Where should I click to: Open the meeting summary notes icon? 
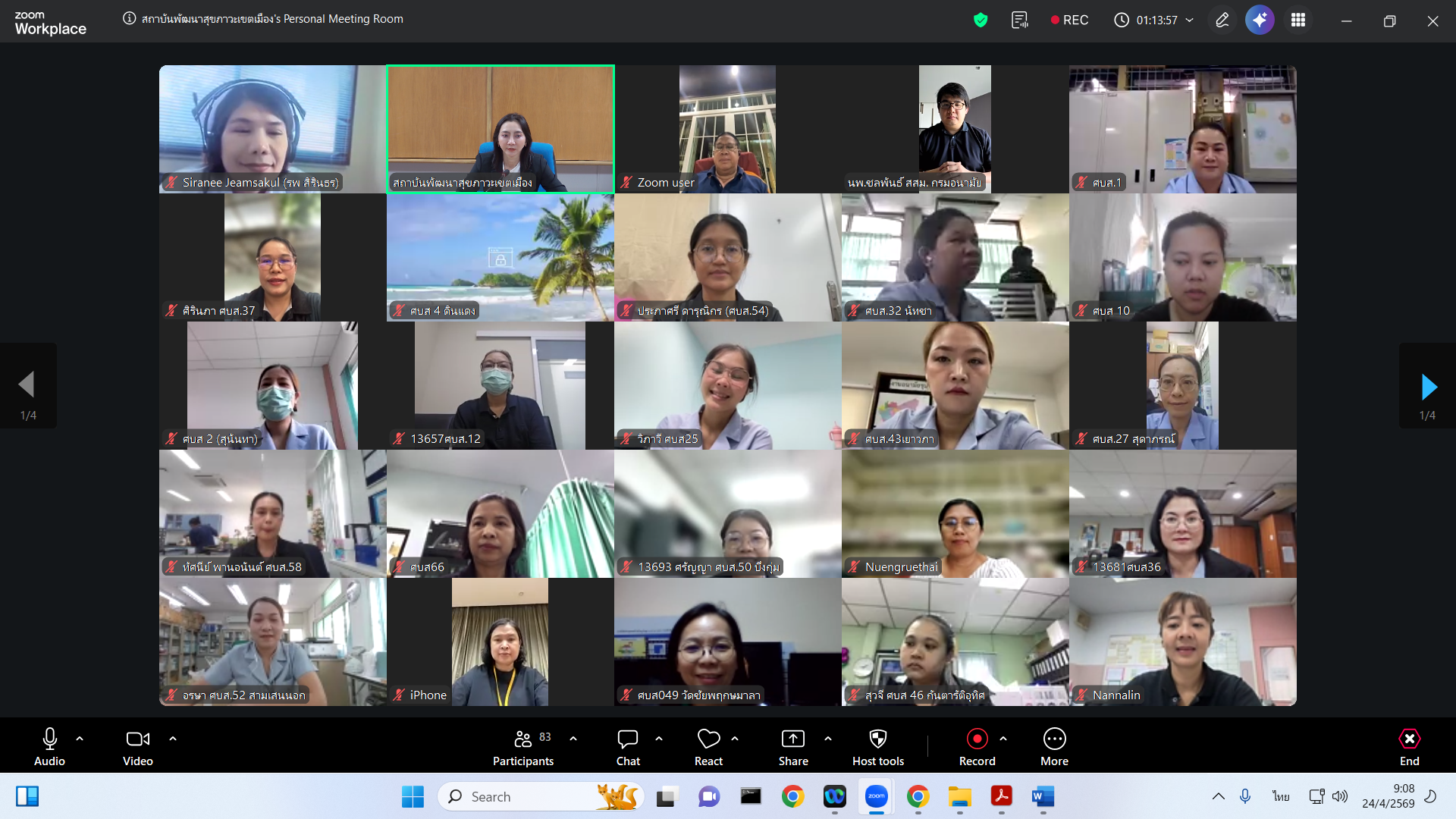coord(1020,20)
